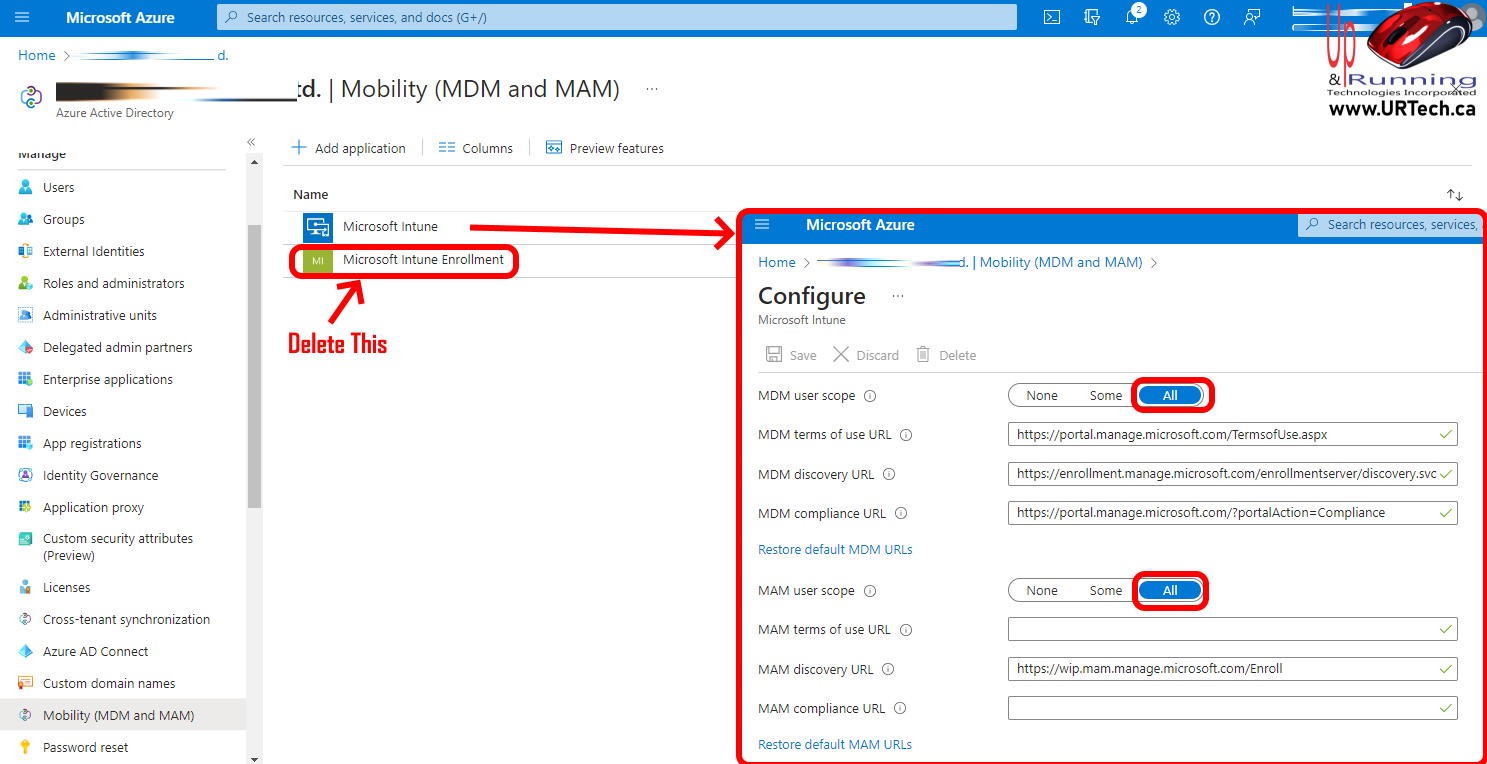Open the hamburger portal menu
The width and height of the screenshot is (1487, 764).
22,17
